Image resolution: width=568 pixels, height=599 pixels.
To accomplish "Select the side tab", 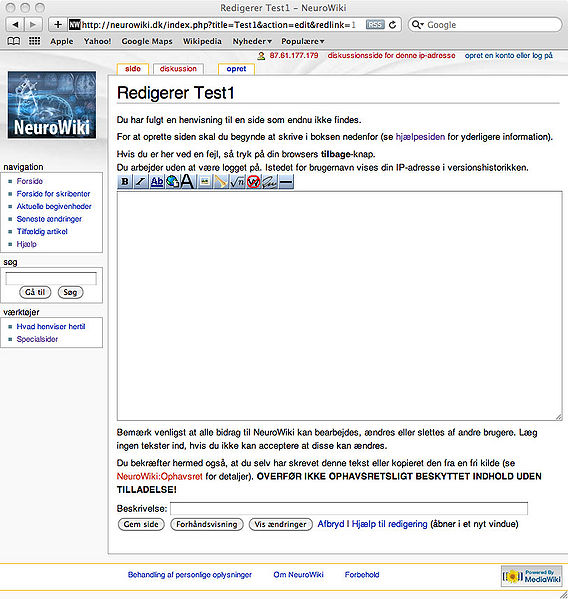I will tap(133, 69).
